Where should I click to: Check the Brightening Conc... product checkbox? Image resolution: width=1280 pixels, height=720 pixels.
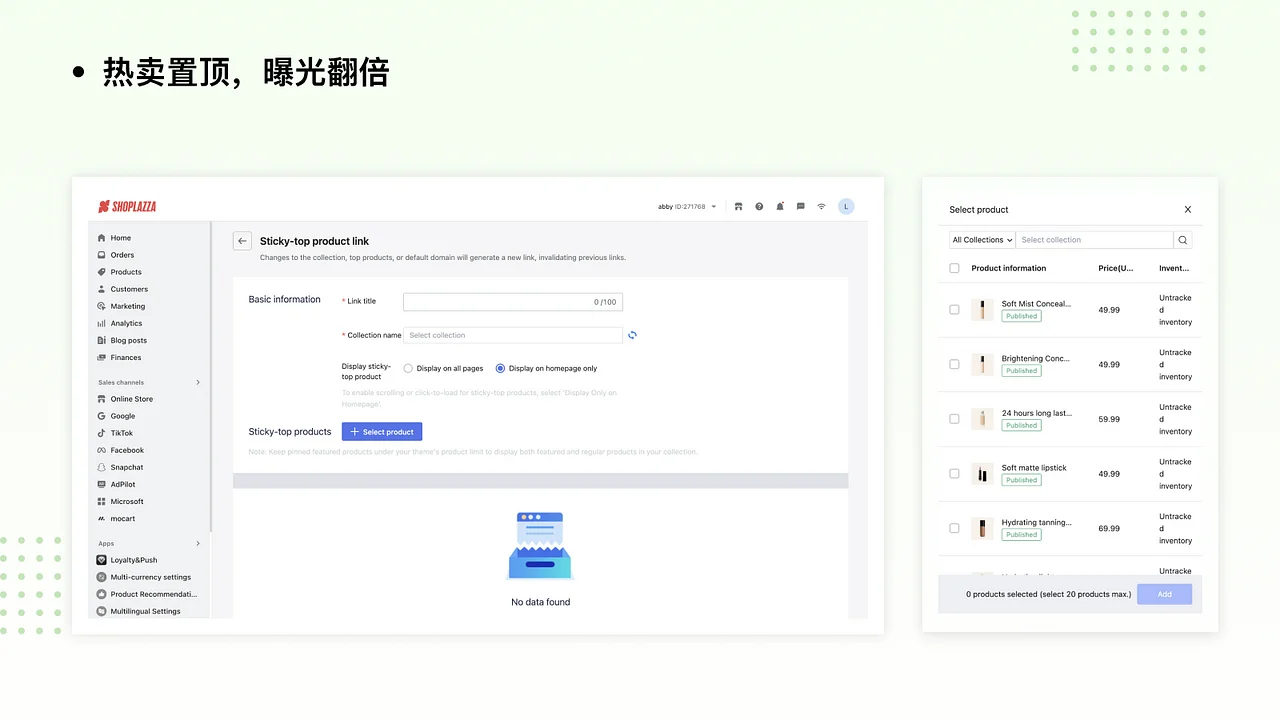coord(954,364)
